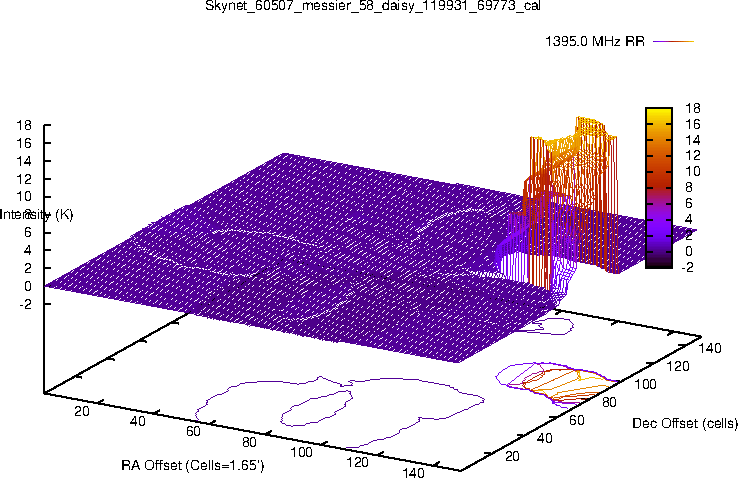
Task: Click the 12 tick on the Intensity axis
Action: coord(24,179)
